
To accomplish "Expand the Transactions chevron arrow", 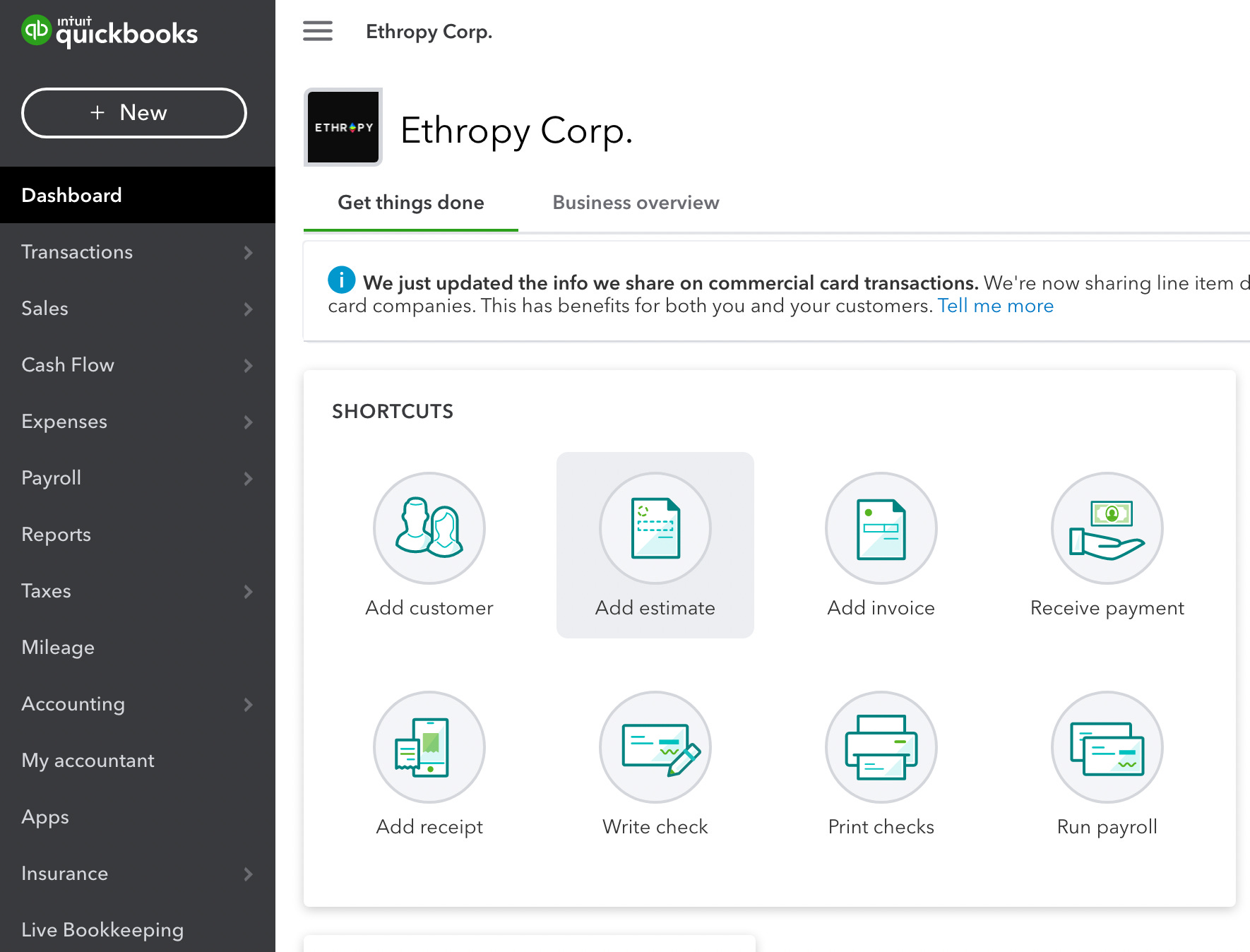I will (248, 252).
